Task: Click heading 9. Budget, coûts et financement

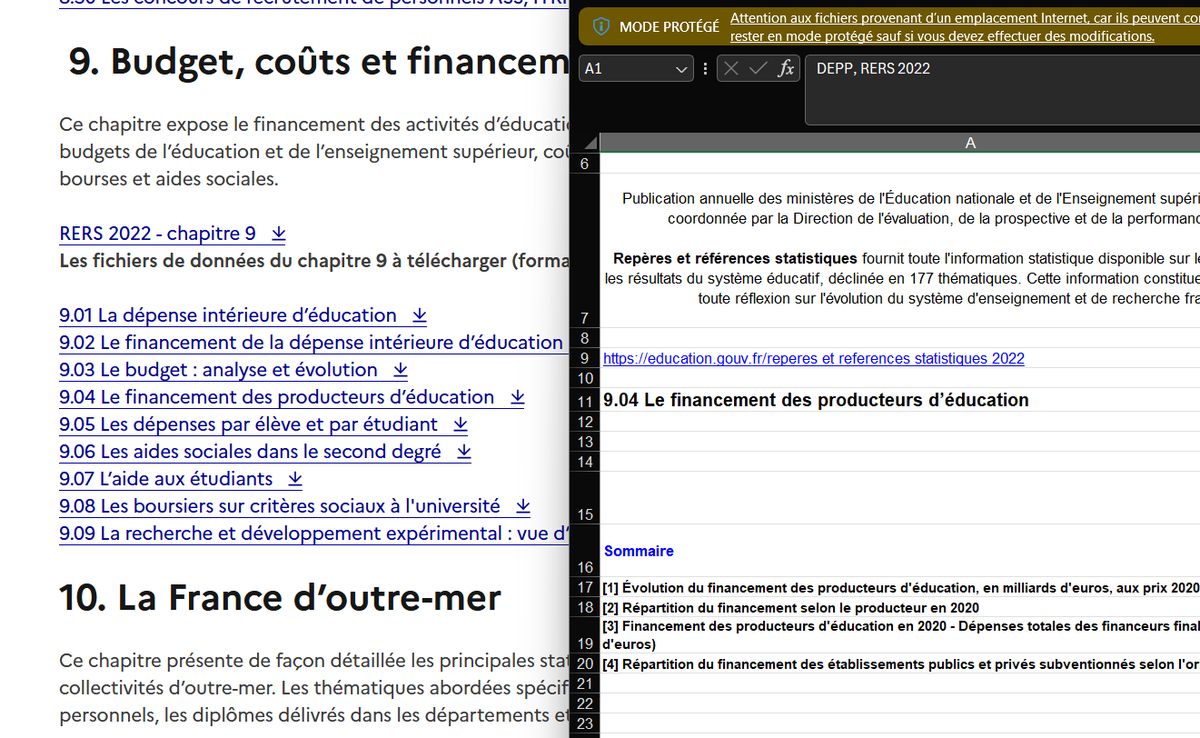Action: [318, 62]
